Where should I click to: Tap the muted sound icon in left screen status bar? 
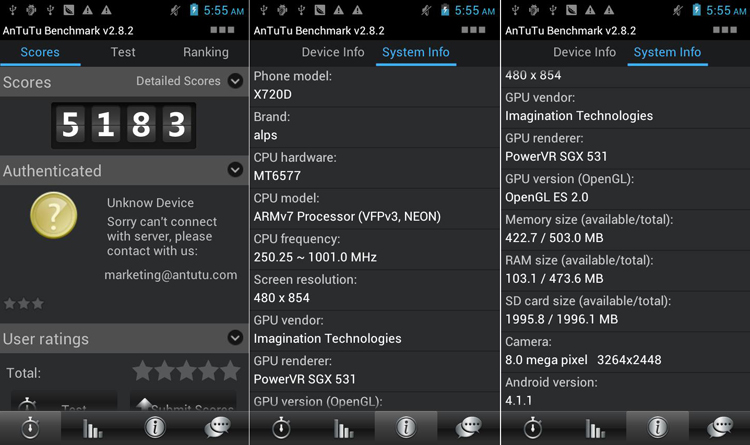175,10
